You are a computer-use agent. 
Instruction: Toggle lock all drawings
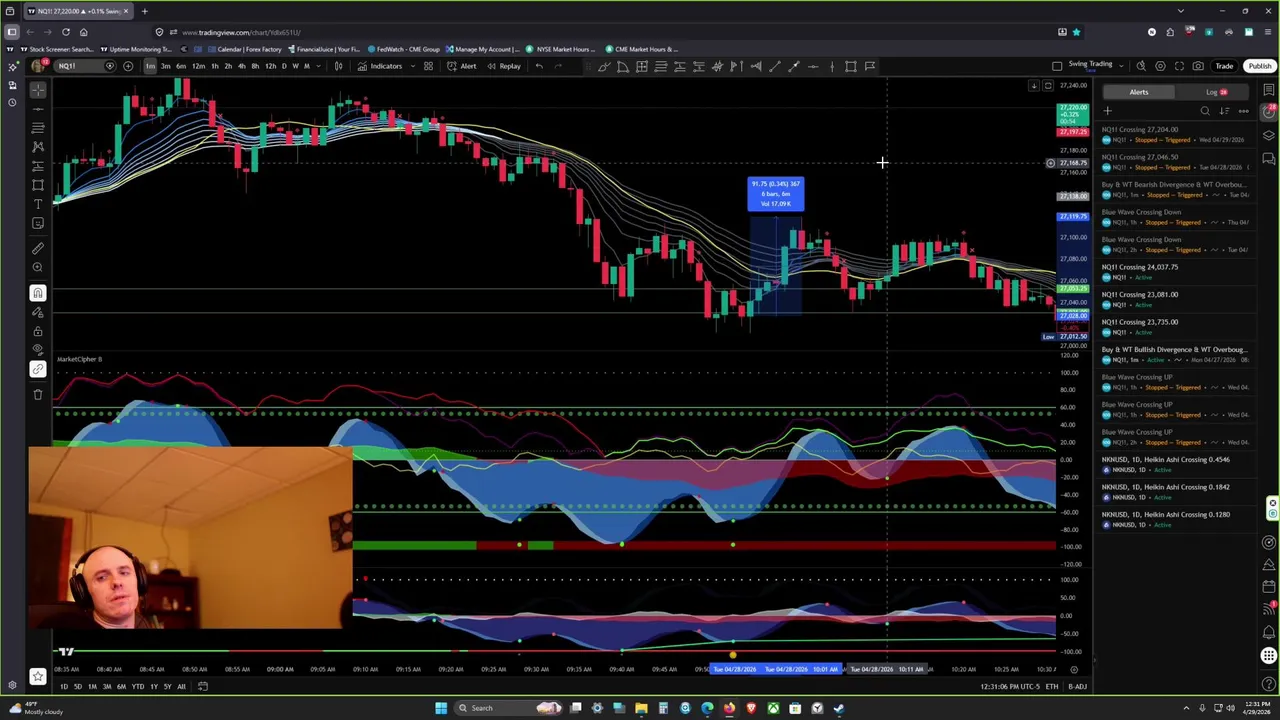point(38,331)
